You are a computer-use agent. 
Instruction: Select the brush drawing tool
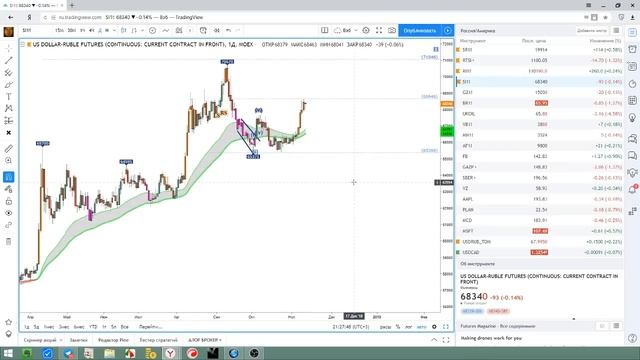pyautogui.click(x=9, y=85)
